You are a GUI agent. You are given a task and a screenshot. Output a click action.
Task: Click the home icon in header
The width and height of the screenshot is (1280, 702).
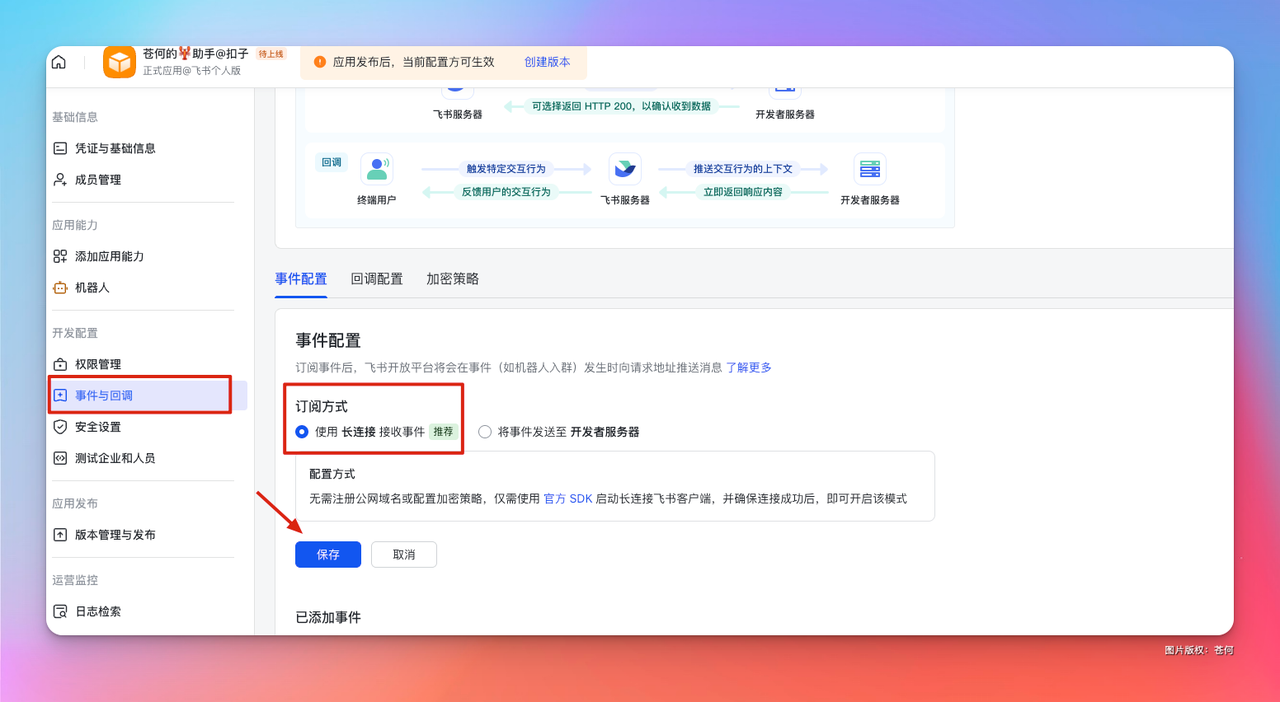click(59, 62)
